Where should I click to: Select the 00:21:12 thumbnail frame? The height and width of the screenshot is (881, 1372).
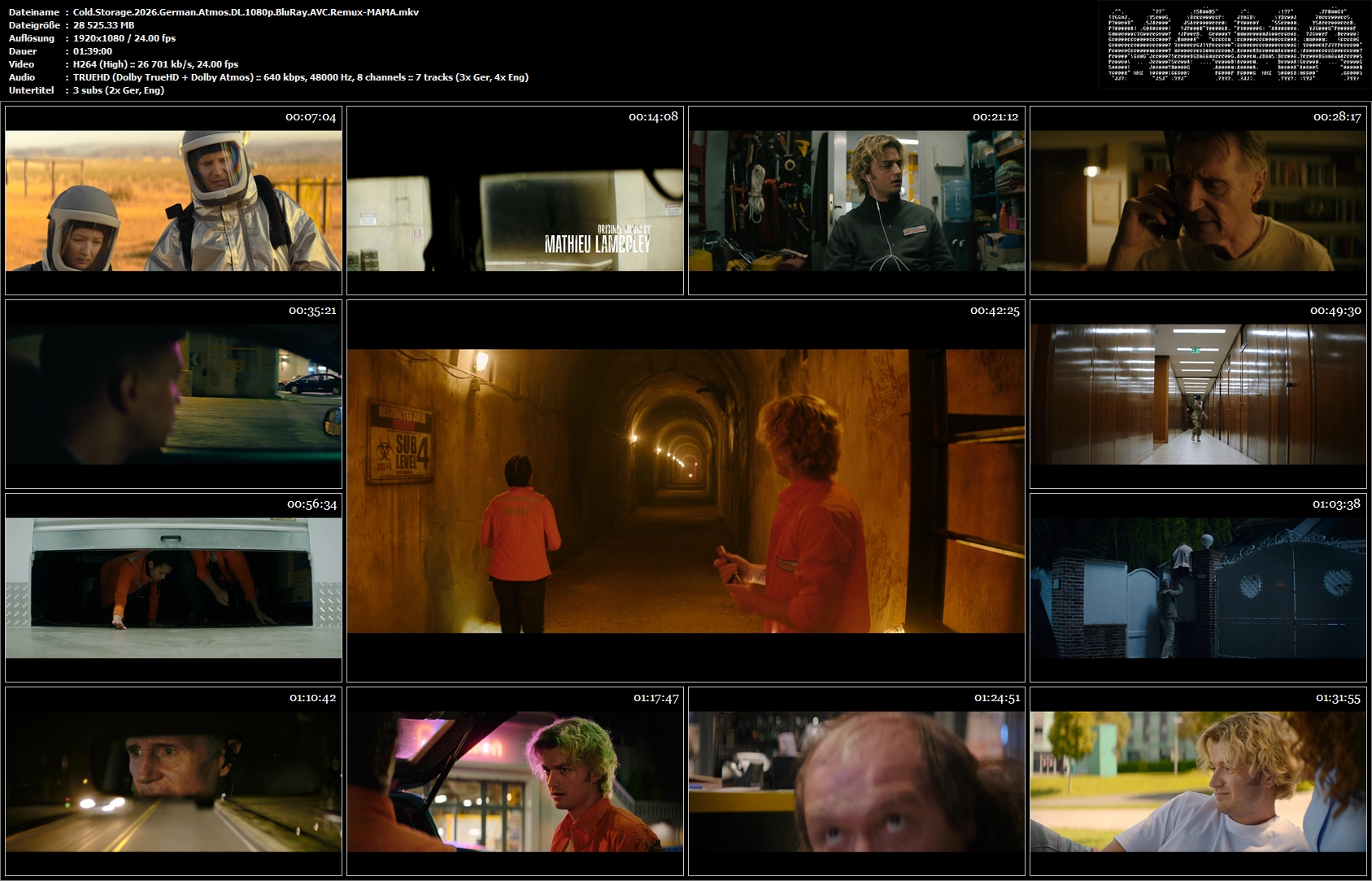(856, 200)
